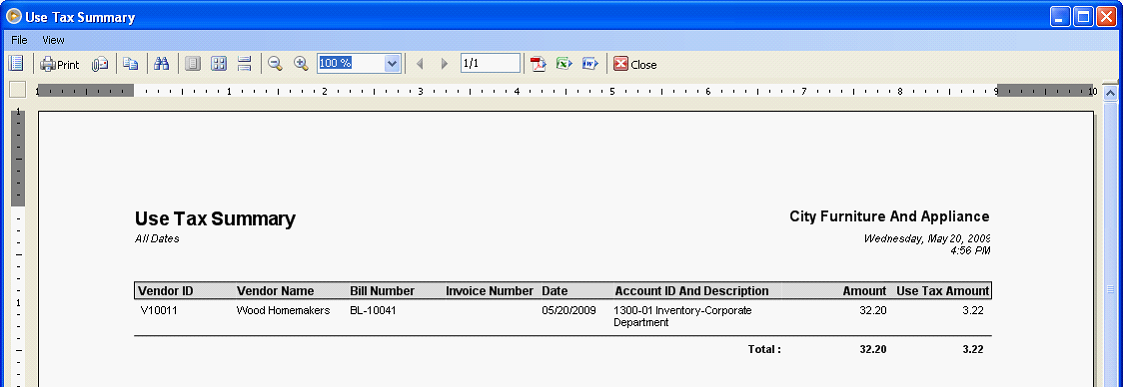Image resolution: width=1124 pixels, height=388 pixels.
Task: Open the View menu
Action: (53, 40)
